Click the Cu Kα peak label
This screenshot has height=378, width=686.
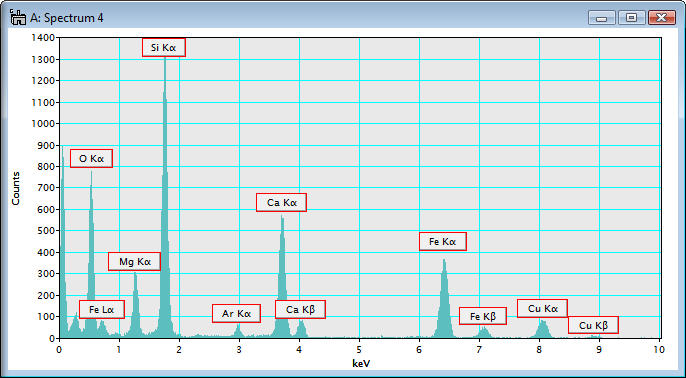pyautogui.click(x=542, y=308)
